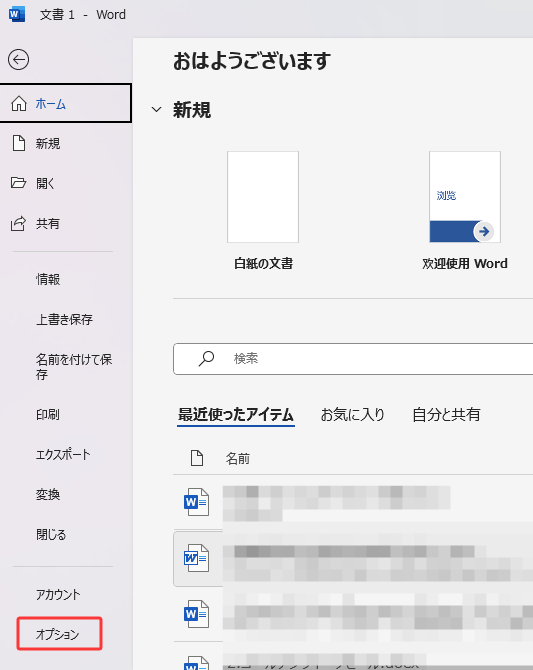Click the back arrow circle button

pyautogui.click(x=18, y=59)
